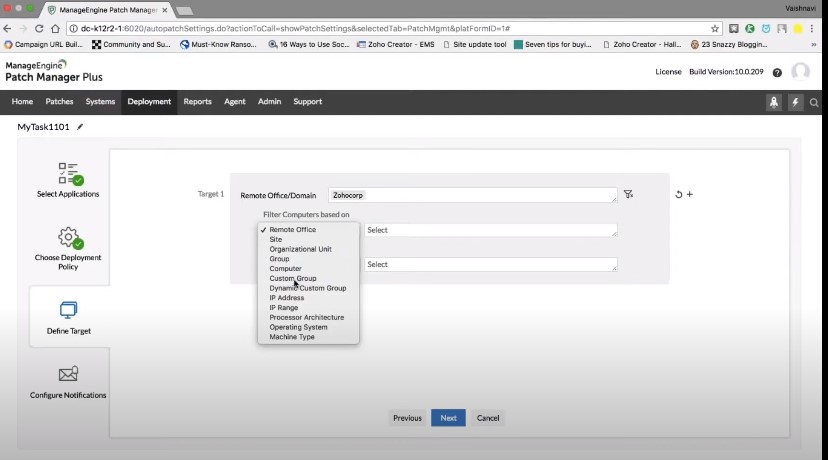Click the blue Next button

pyautogui.click(x=448, y=418)
